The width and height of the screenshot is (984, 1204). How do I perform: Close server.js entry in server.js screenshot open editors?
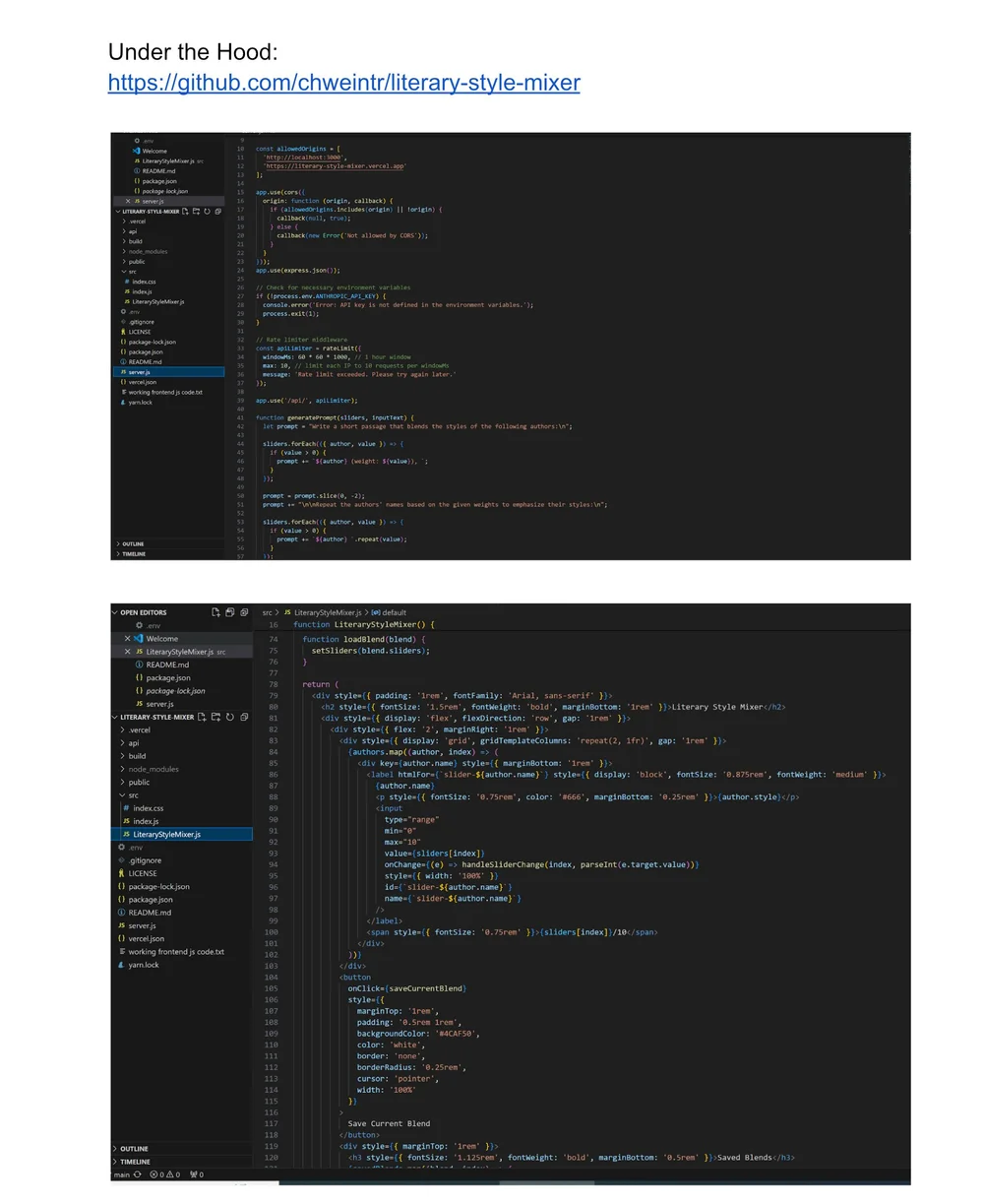[128, 201]
